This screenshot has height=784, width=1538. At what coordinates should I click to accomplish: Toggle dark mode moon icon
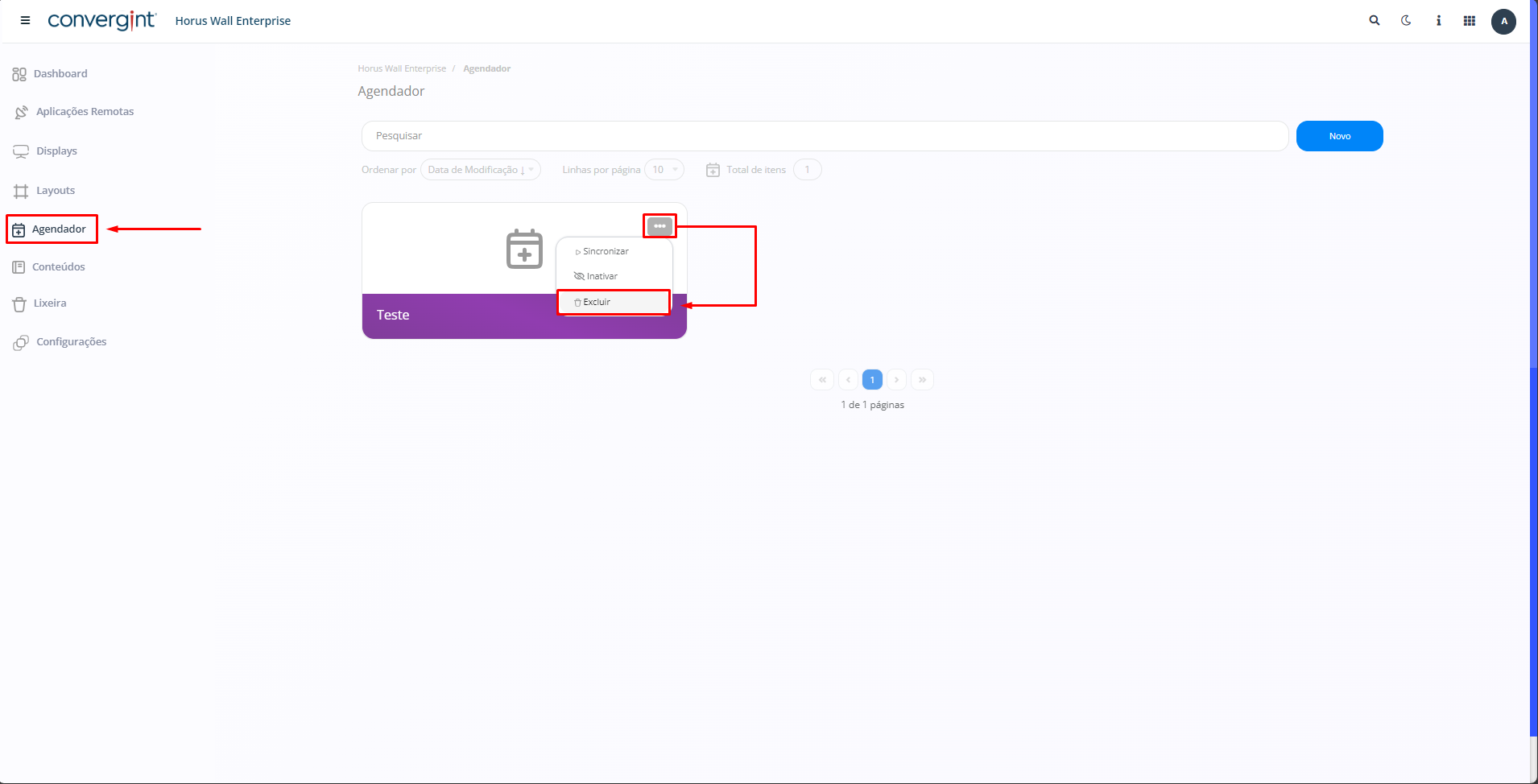[x=1406, y=21]
